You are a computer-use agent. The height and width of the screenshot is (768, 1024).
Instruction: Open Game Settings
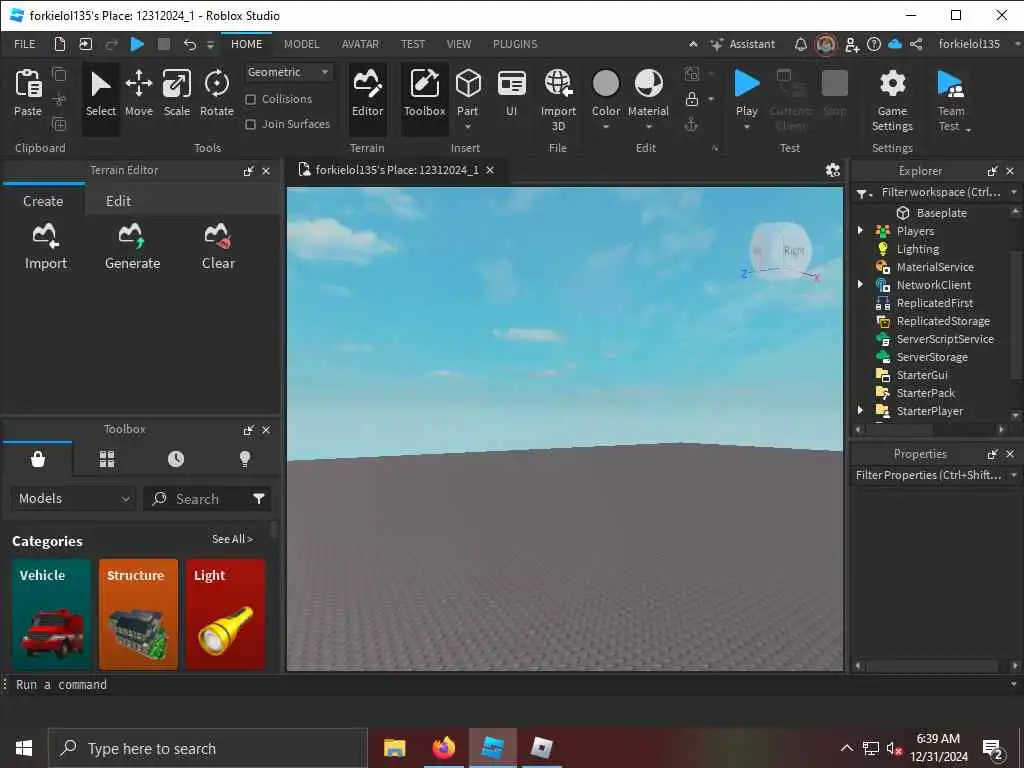click(892, 100)
